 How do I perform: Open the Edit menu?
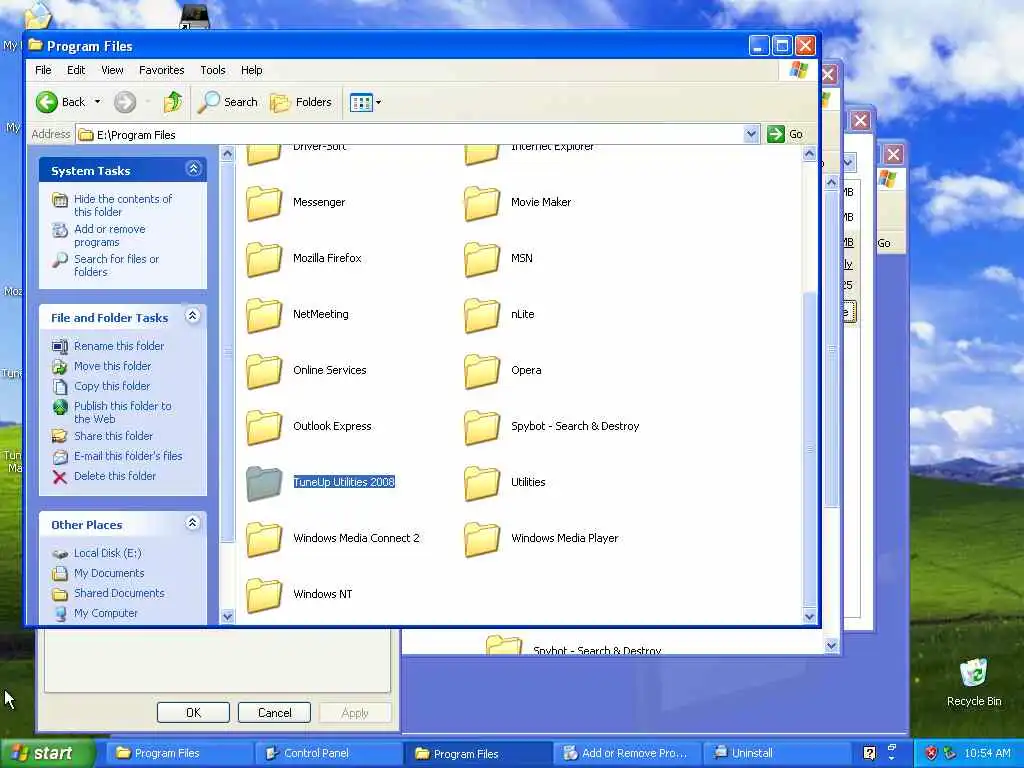(x=76, y=70)
